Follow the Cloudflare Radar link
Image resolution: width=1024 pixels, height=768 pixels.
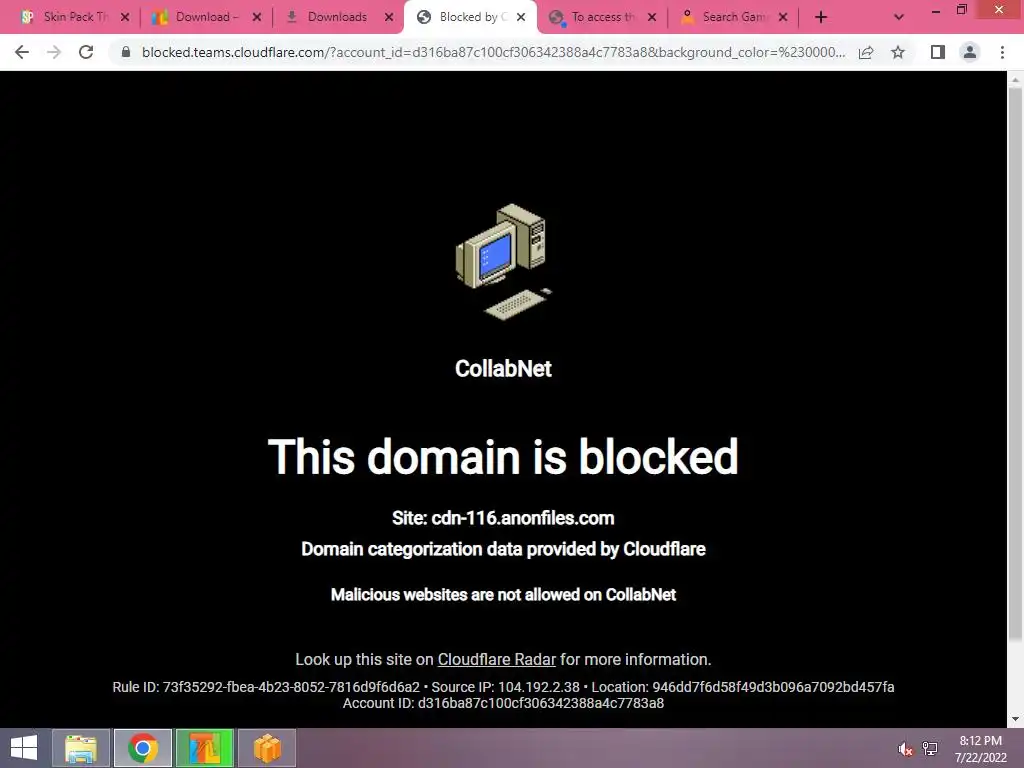tap(496, 660)
